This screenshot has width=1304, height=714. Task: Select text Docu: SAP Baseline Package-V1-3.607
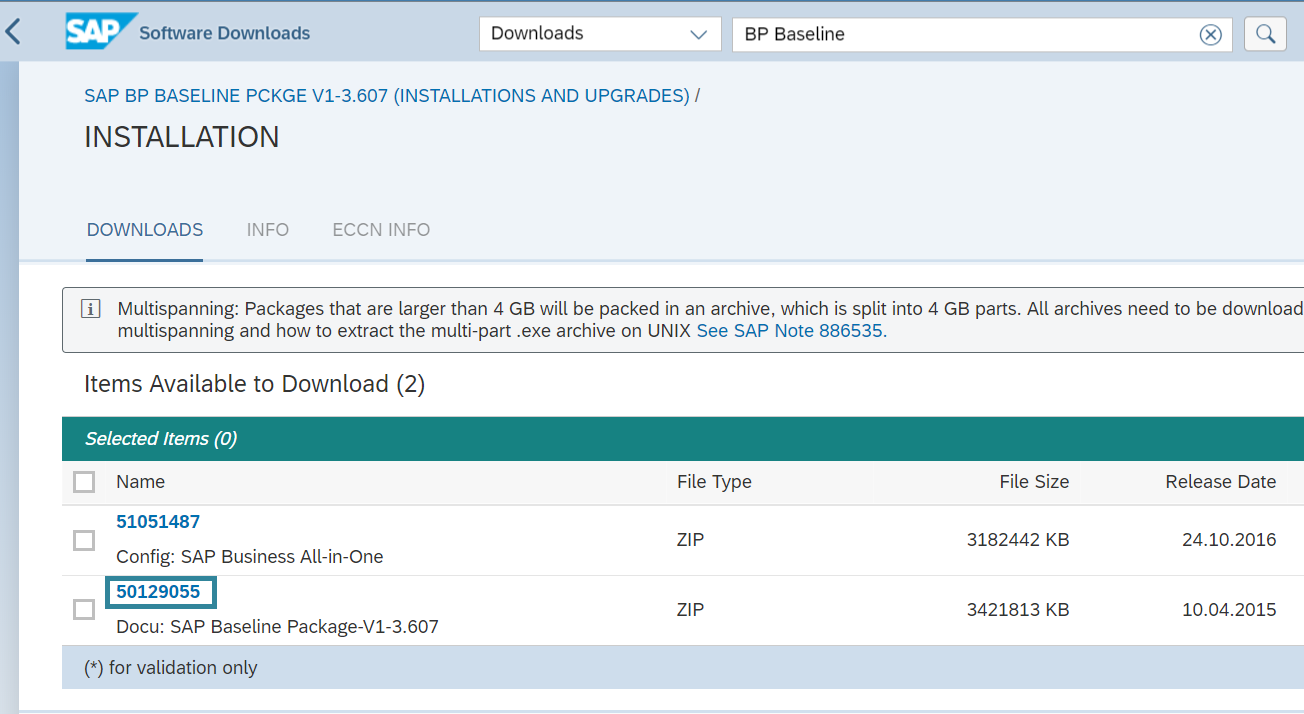[x=278, y=627]
